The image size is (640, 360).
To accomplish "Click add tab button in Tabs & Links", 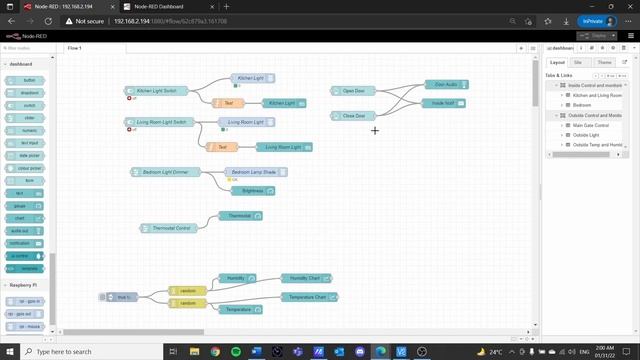I will pos(611,76).
